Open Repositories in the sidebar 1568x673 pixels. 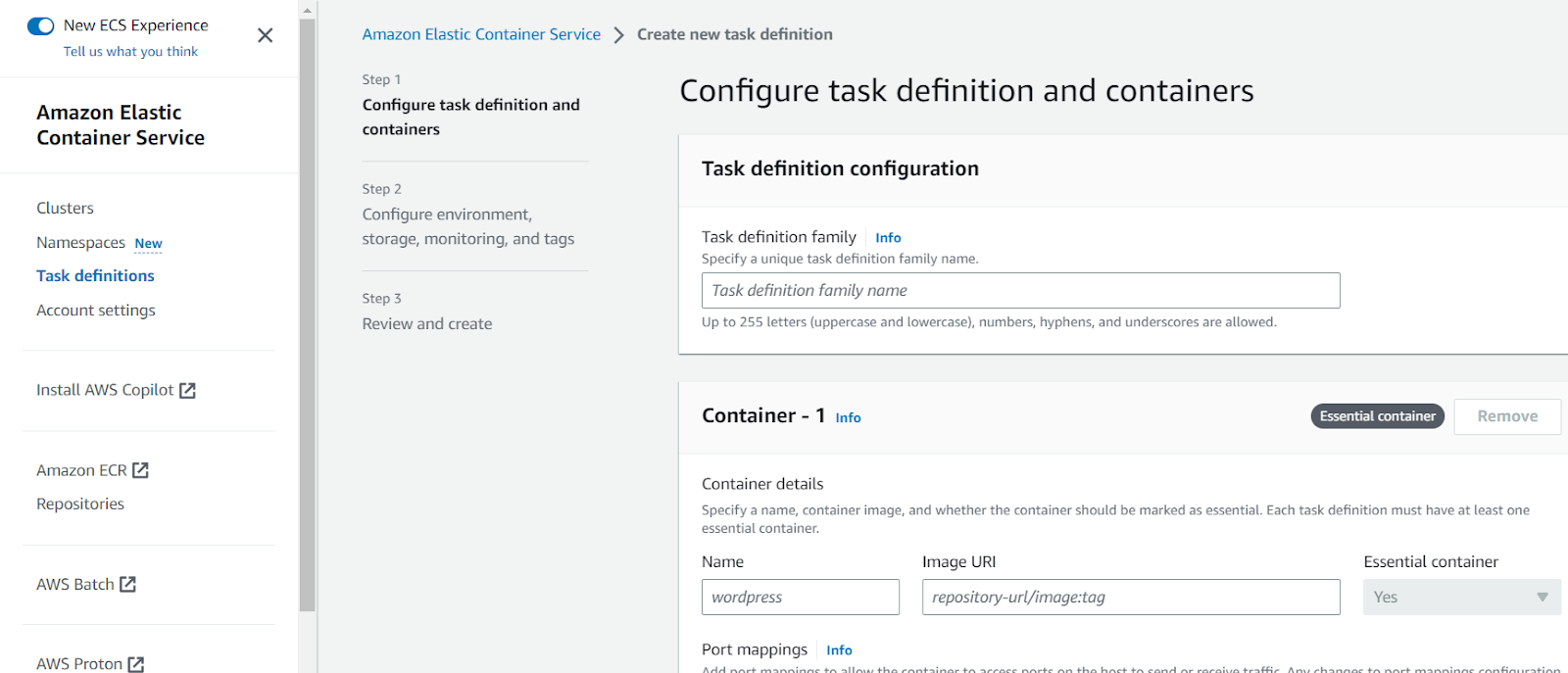click(x=80, y=504)
